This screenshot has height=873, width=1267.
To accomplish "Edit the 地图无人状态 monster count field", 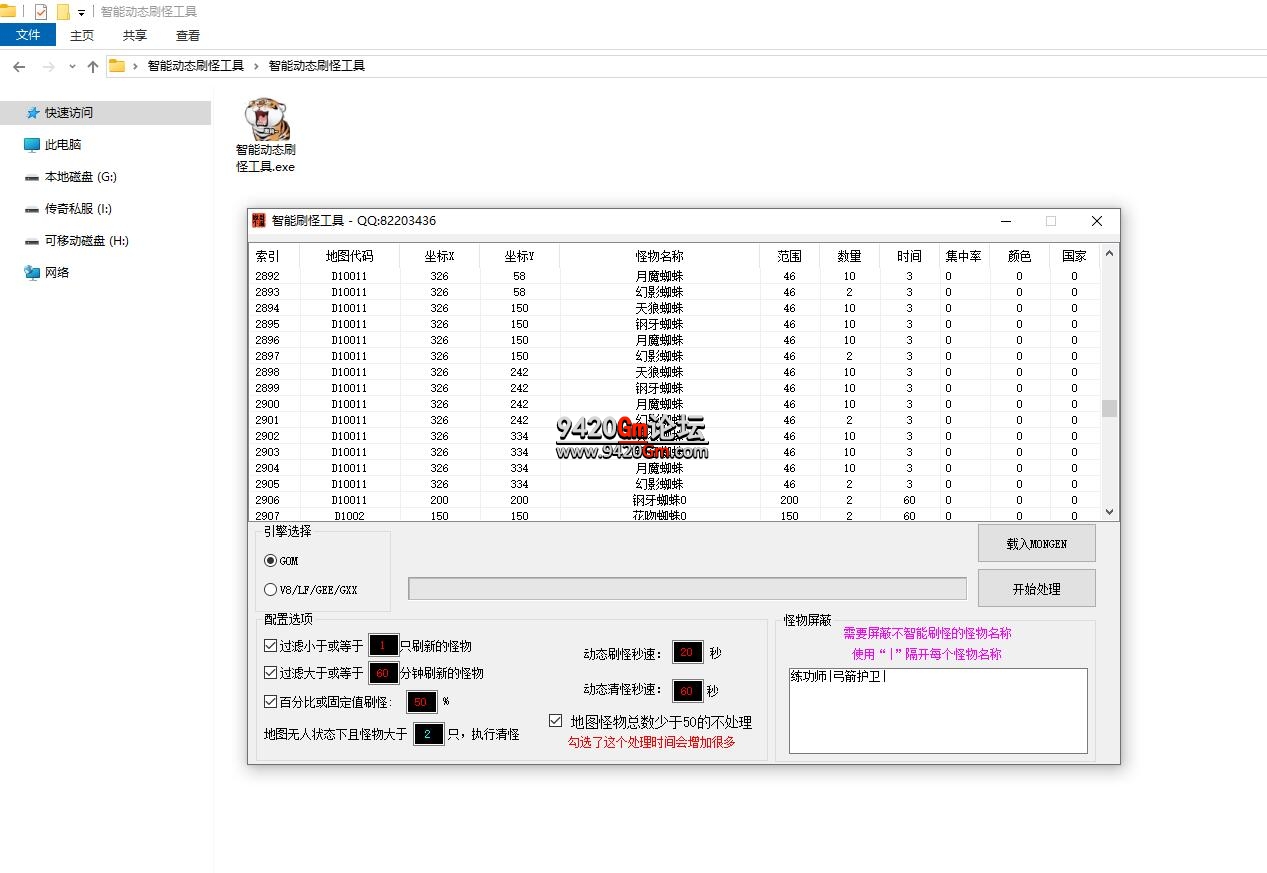I will point(428,734).
